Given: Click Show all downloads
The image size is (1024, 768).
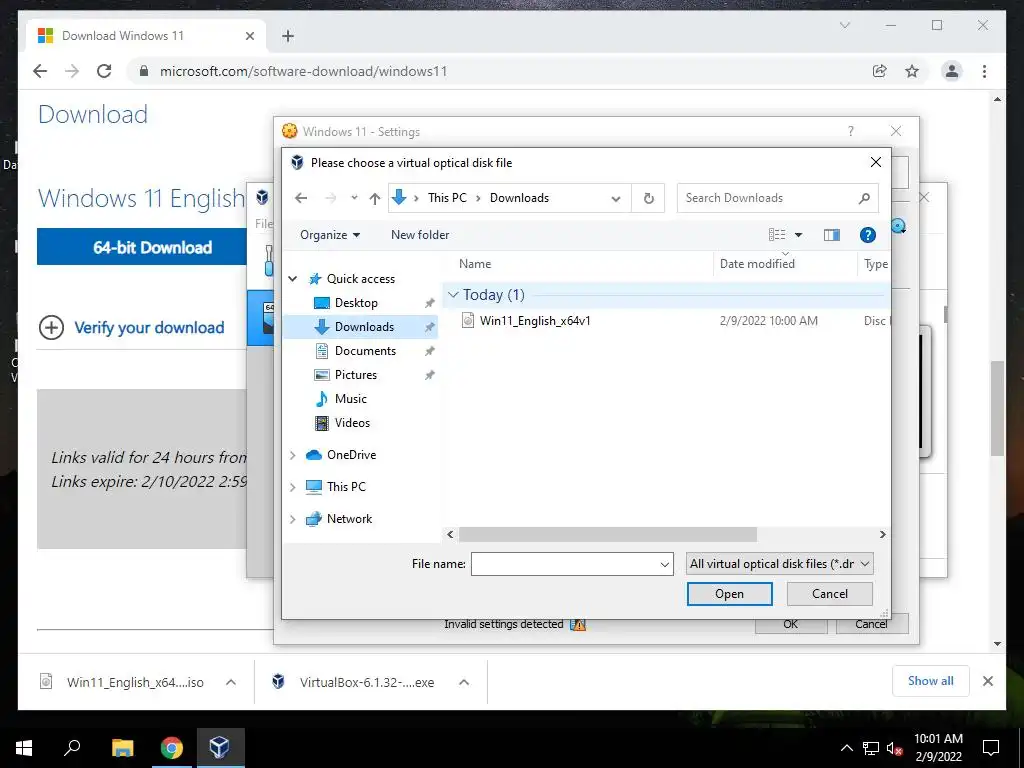Looking at the screenshot, I should [x=931, y=681].
